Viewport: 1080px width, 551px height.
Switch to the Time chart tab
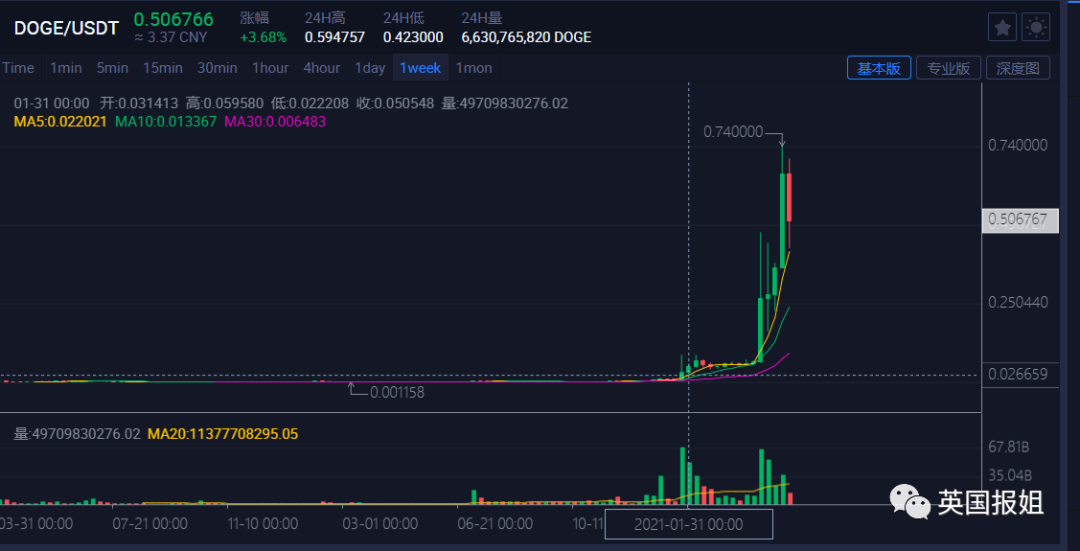[18, 67]
